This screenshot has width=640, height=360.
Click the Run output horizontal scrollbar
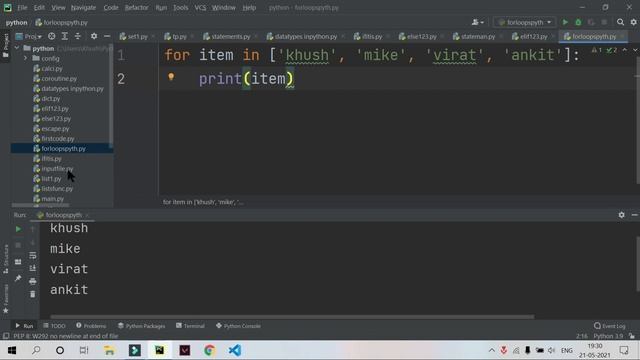coord(292,316)
